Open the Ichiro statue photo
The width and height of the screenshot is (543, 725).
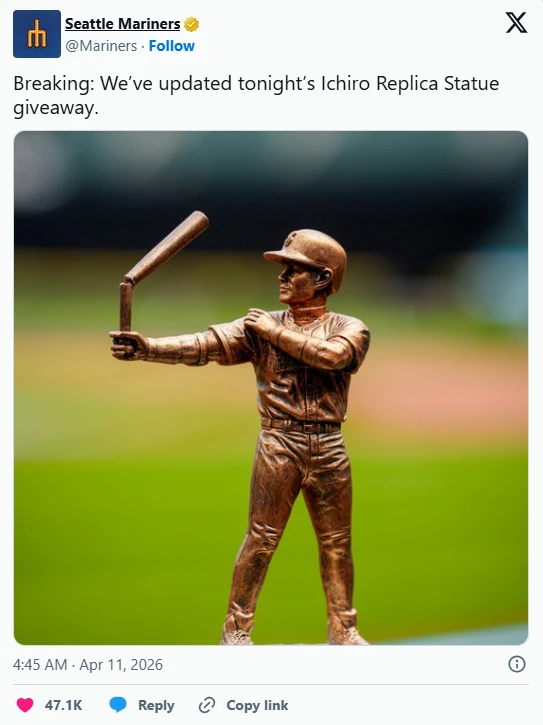click(x=271, y=388)
